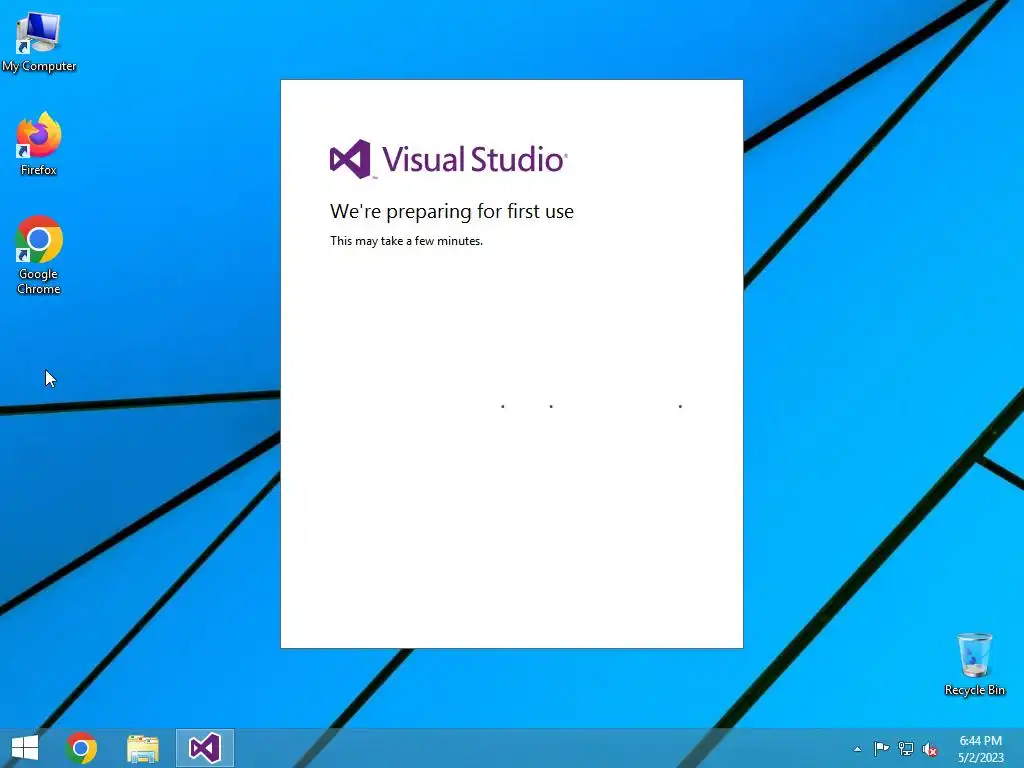Click the Visual Studio logo in splash
Viewport: 1024px width, 768px height.
pyautogui.click(x=449, y=159)
